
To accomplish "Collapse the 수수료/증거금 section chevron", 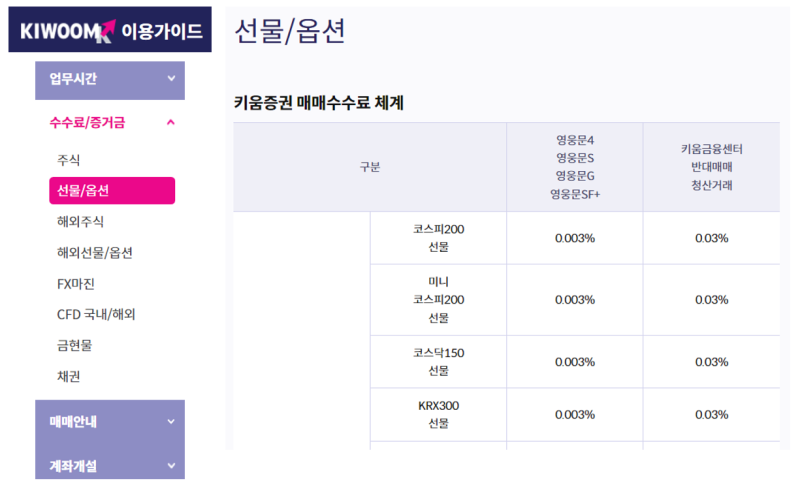I will point(171,122).
